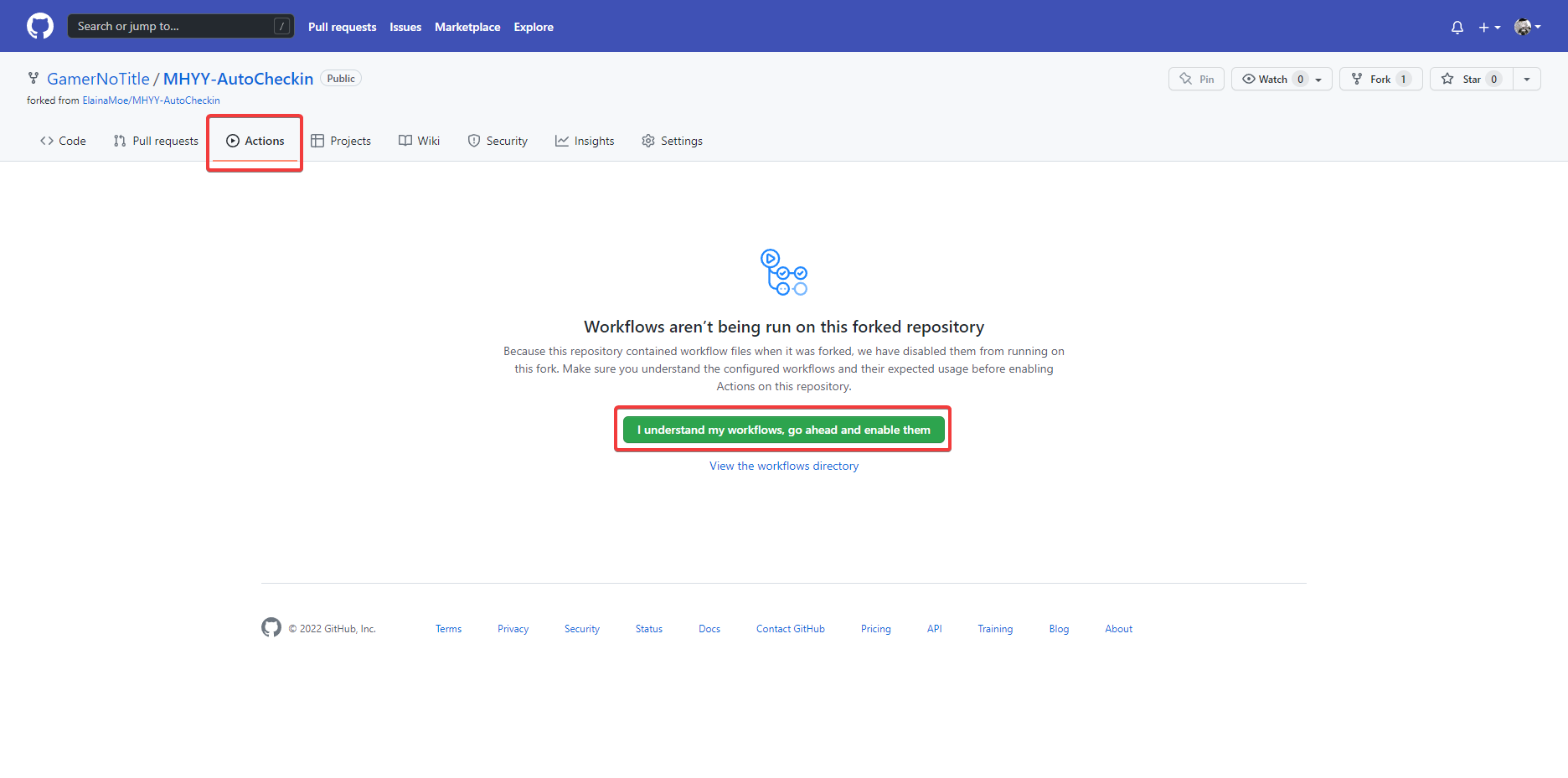1568x778 pixels.
Task: Open the user avatar menu
Action: tap(1526, 27)
